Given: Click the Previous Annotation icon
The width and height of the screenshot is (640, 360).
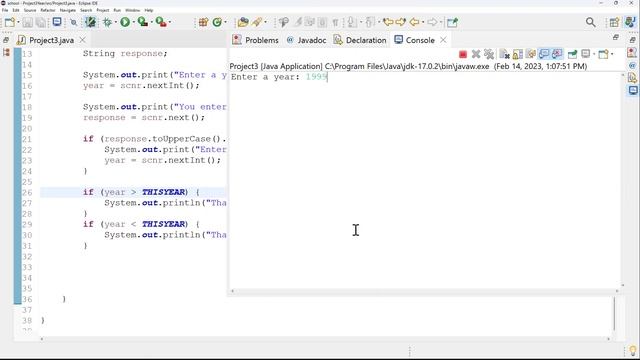Looking at the screenshot, I should click(x=370, y=22).
